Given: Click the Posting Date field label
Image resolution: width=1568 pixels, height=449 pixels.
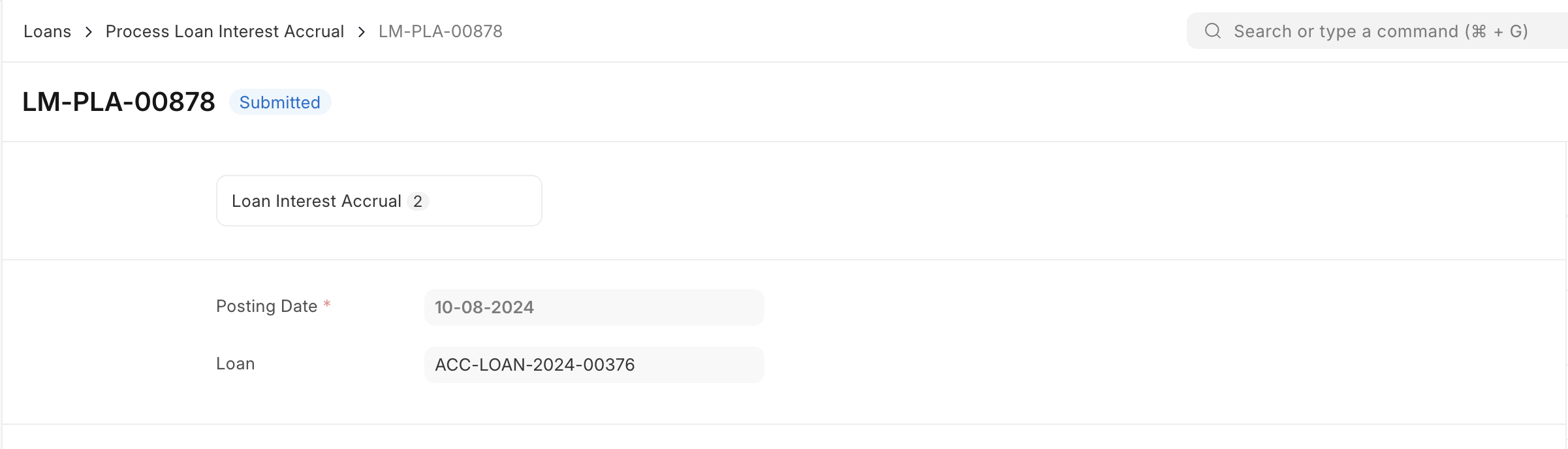Looking at the screenshot, I should [x=266, y=306].
